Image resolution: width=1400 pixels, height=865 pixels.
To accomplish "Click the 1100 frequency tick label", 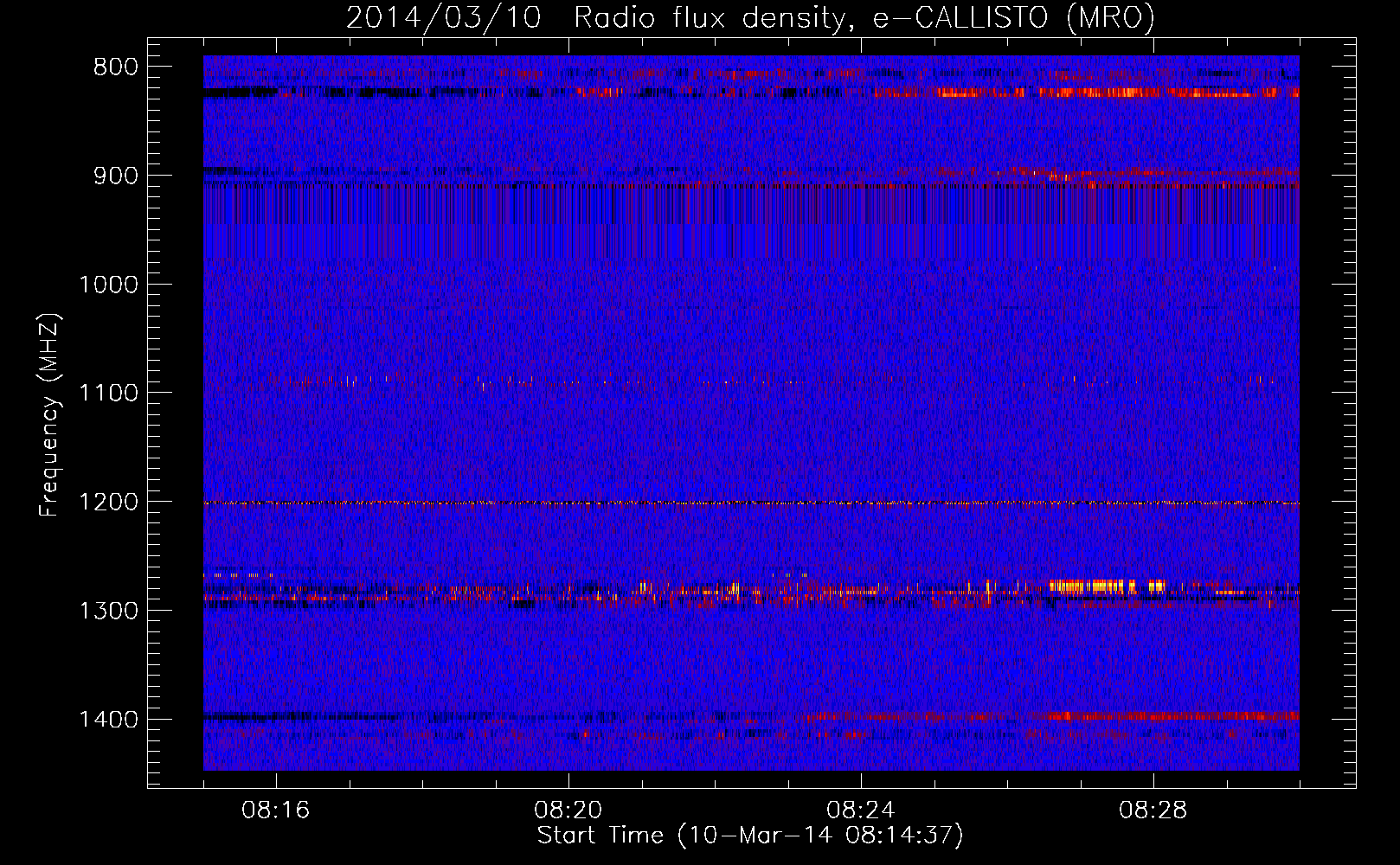I will 108,394.
